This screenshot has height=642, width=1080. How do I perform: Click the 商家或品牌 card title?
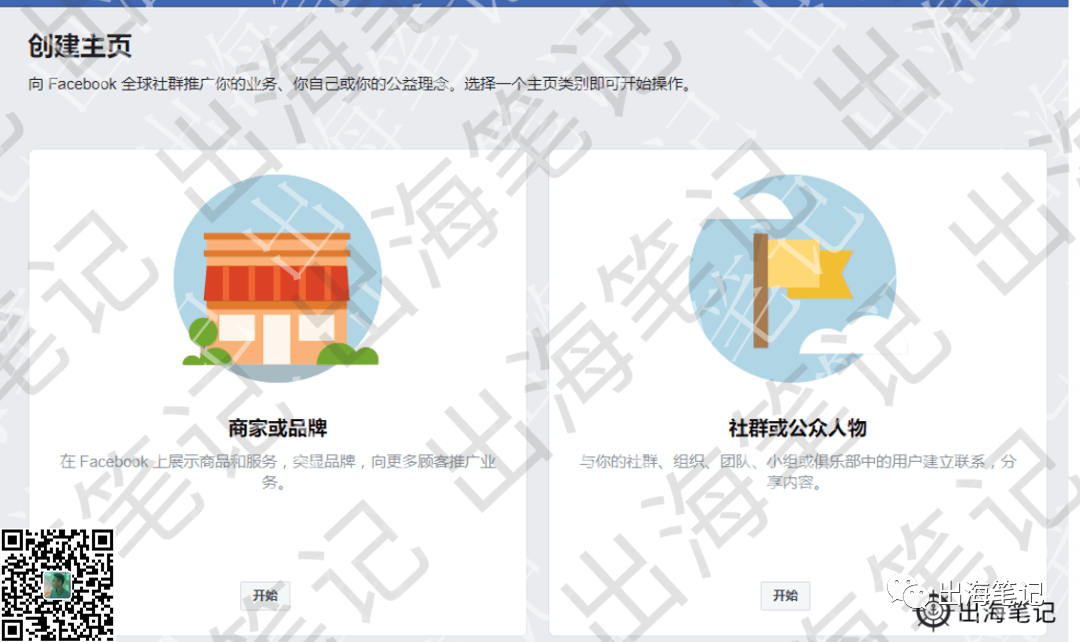click(278, 428)
